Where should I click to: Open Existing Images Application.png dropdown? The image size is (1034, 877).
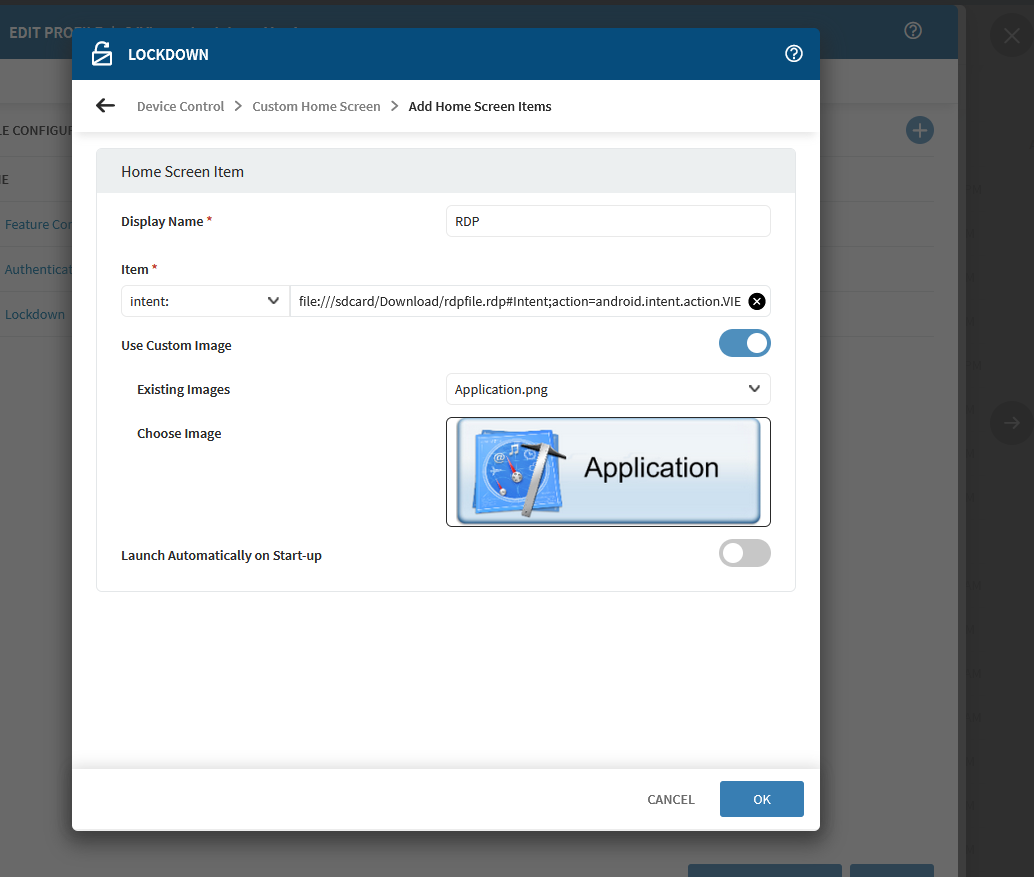[607, 389]
